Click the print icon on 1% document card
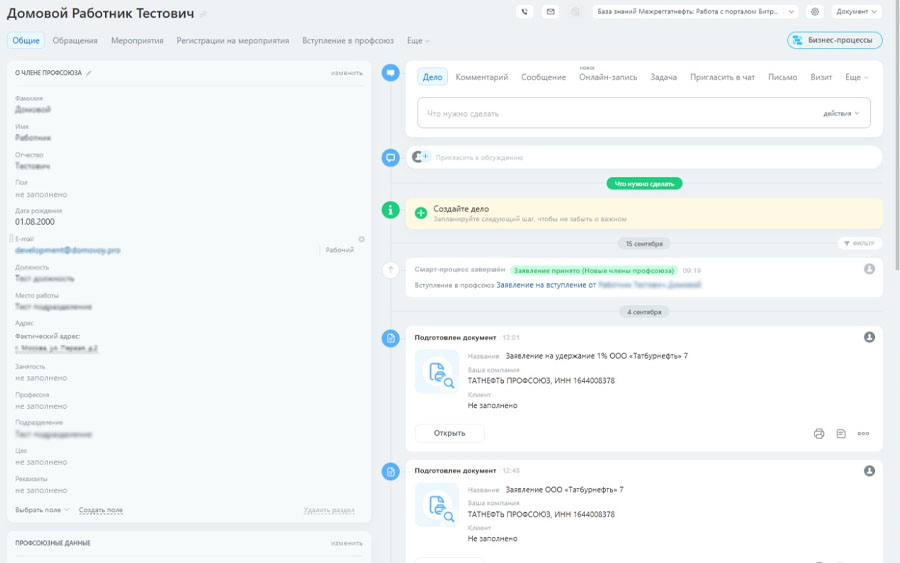The height and width of the screenshot is (563, 900). (x=819, y=433)
